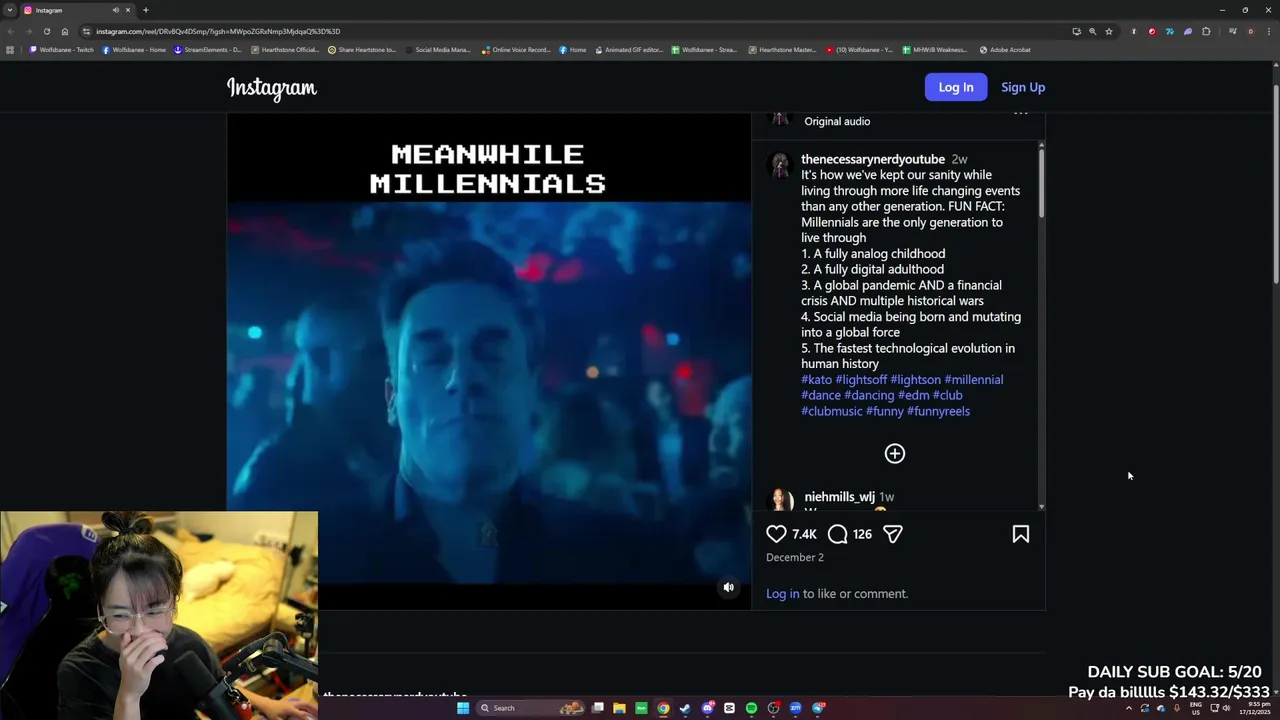1280x720 pixels.
Task: Open the #dance hashtag
Action: click(x=821, y=396)
